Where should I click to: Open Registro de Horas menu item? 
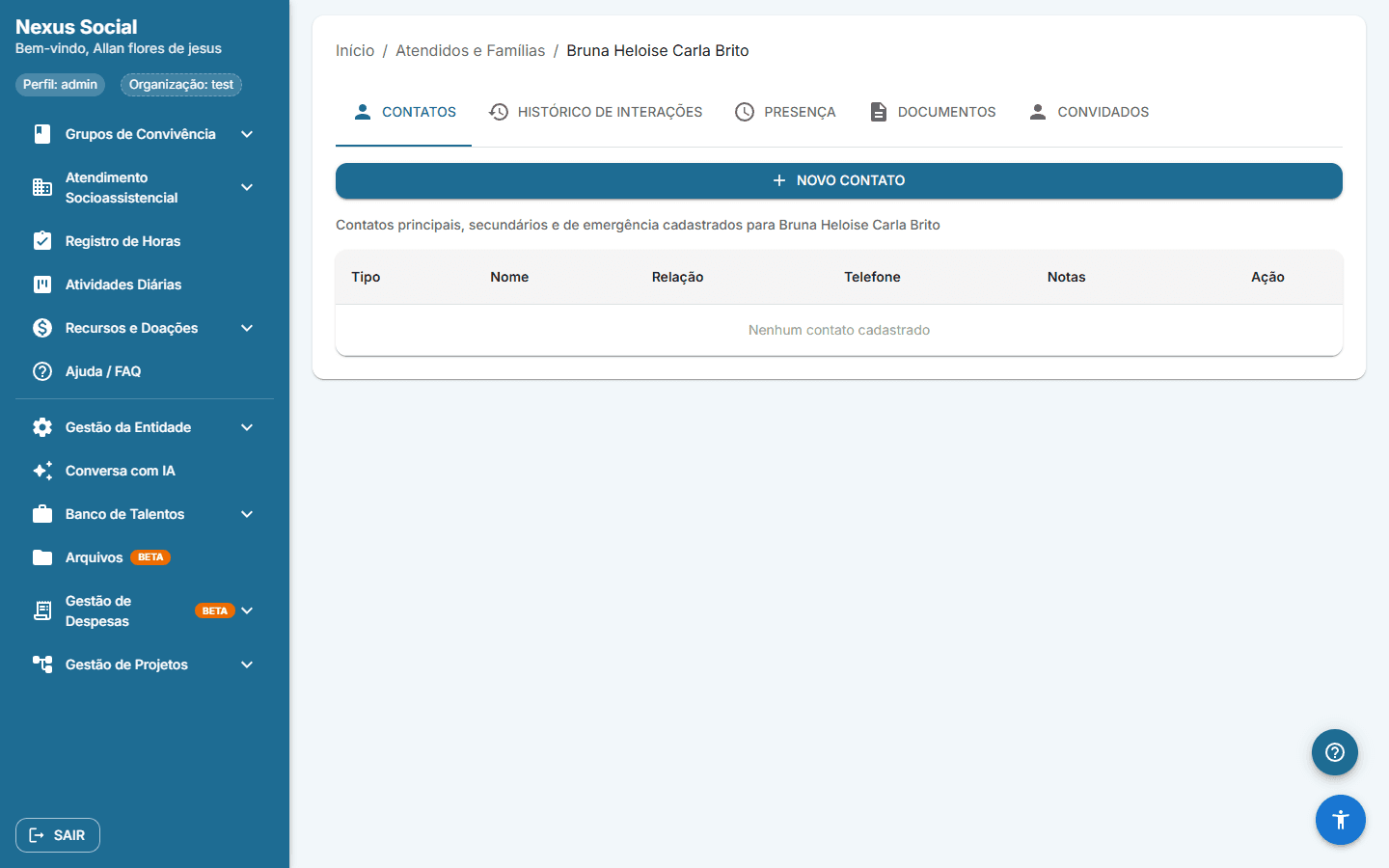click(145, 241)
